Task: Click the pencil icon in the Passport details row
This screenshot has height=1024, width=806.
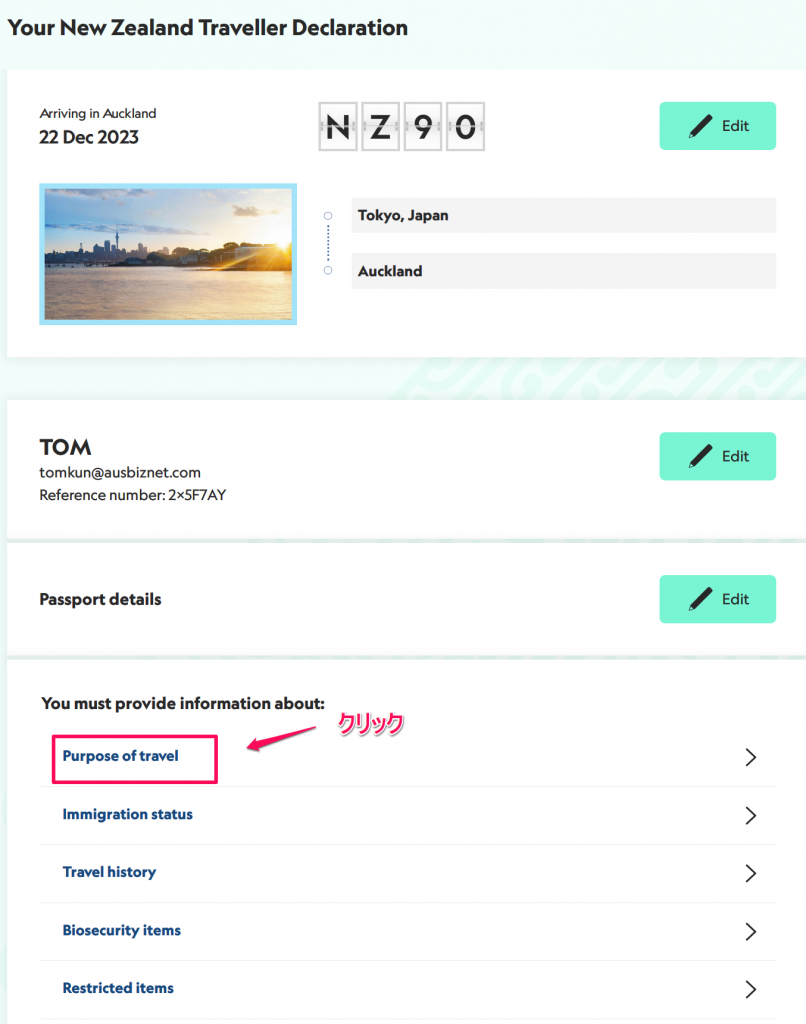Action: [x=700, y=599]
